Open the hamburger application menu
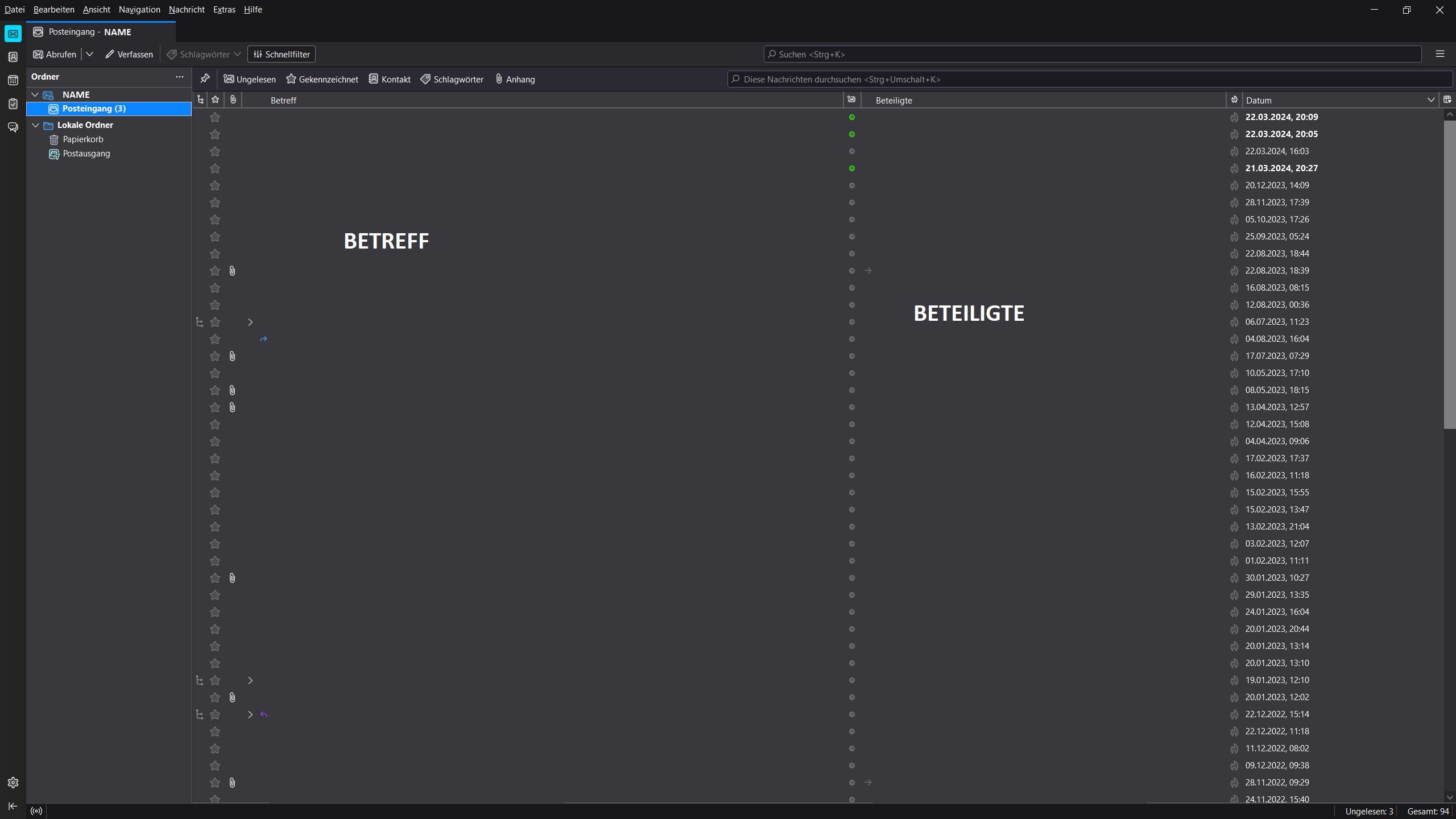 click(x=1440, y=54)
